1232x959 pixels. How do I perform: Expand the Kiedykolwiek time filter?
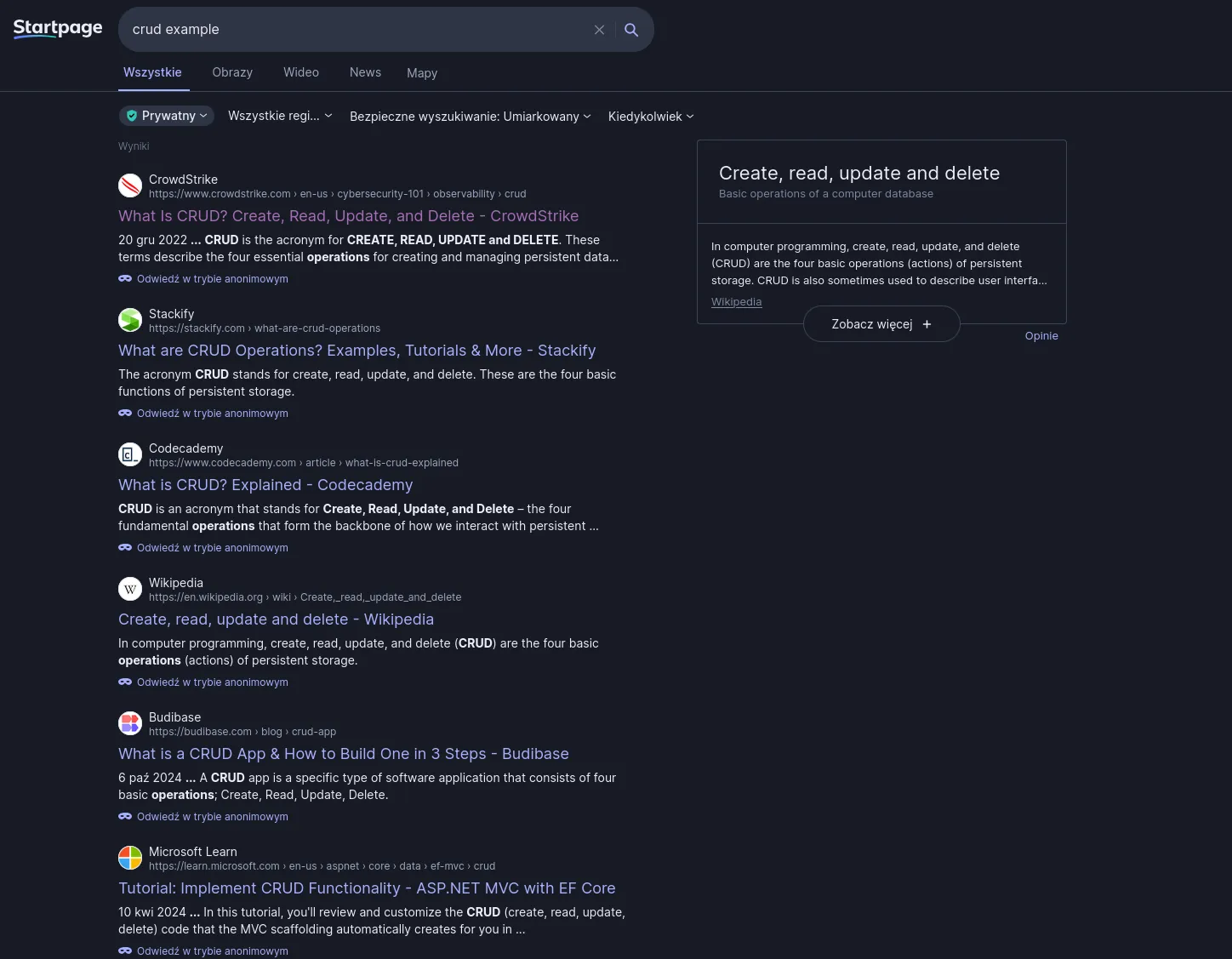651,117
